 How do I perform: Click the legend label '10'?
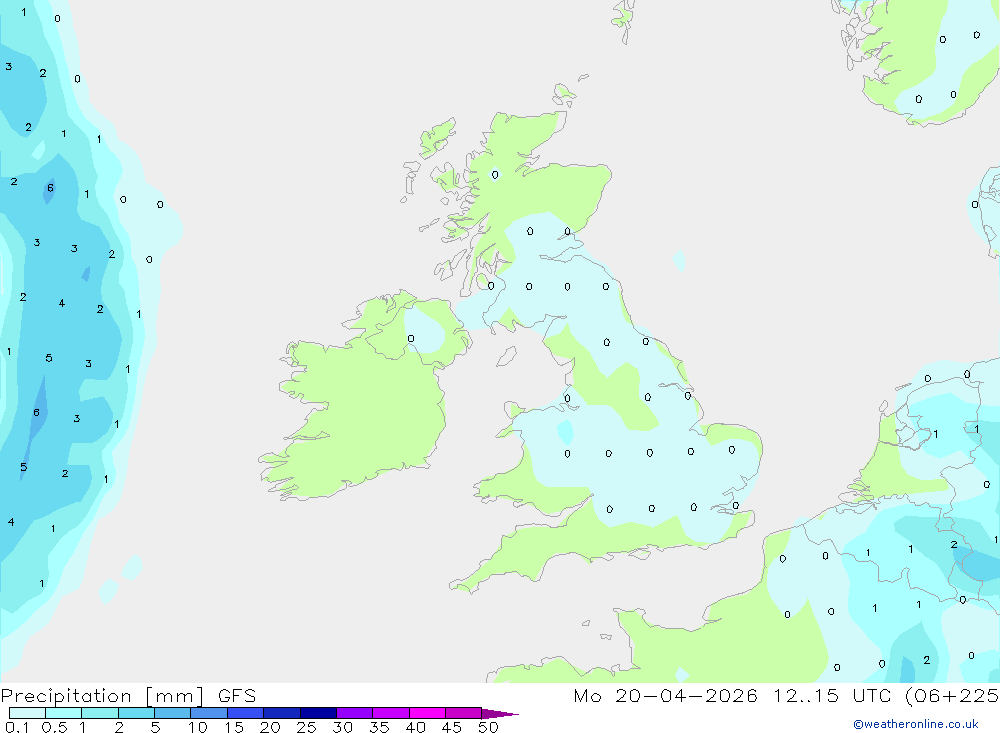[x=198, y=727]
